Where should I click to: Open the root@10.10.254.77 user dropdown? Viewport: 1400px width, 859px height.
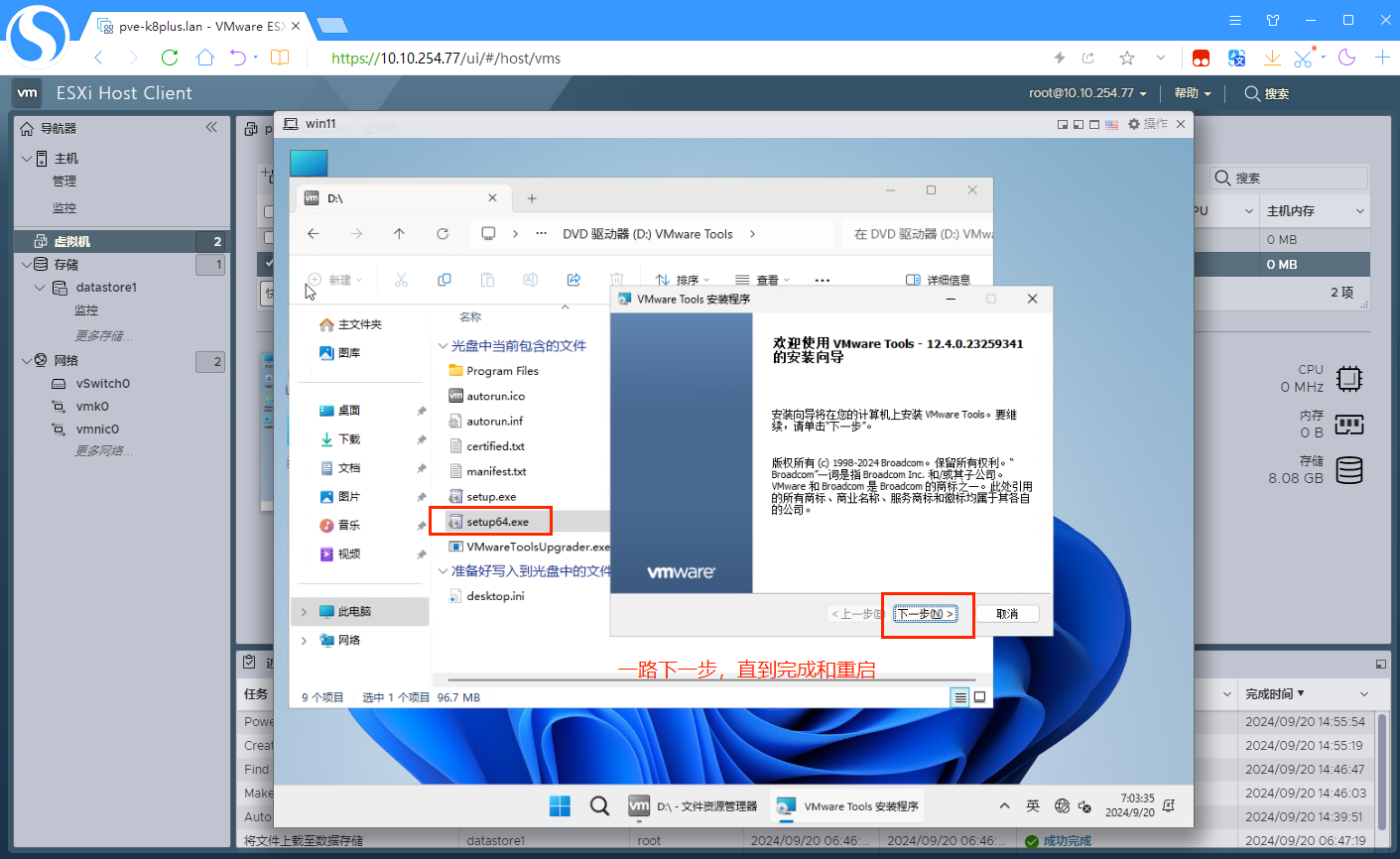tap(1087, 93)
